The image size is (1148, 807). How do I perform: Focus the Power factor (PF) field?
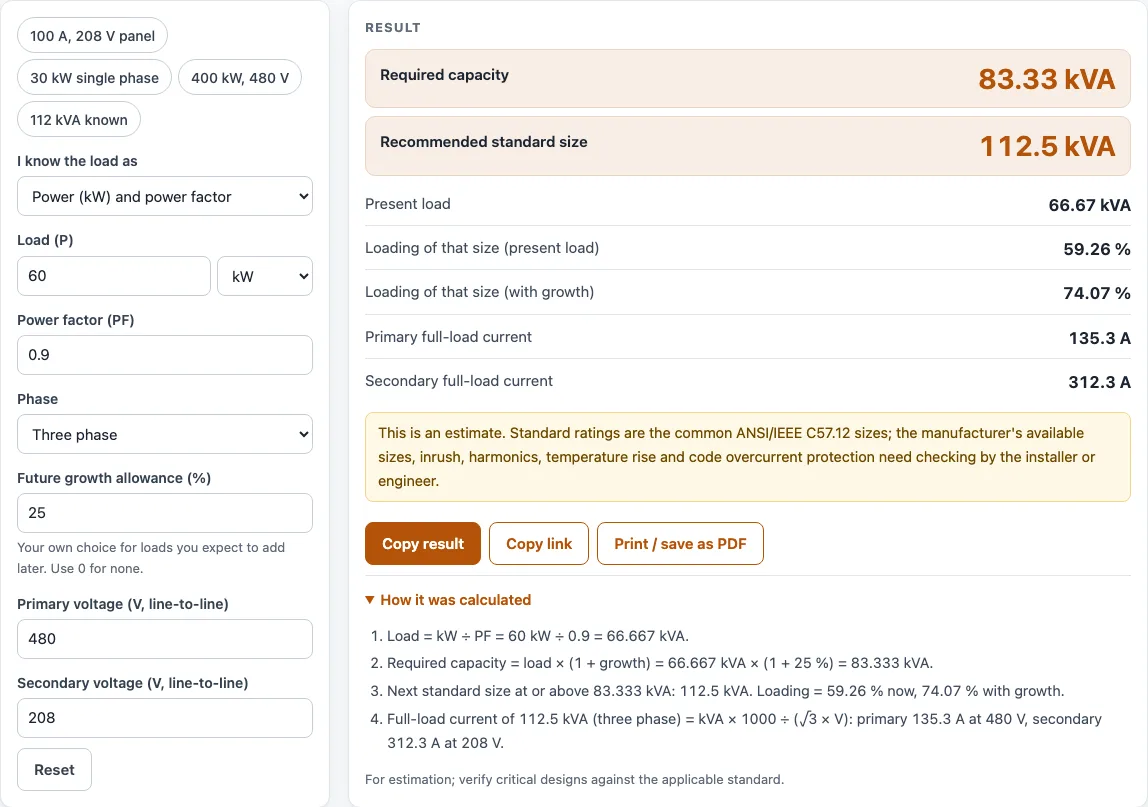tap(165, 355)
